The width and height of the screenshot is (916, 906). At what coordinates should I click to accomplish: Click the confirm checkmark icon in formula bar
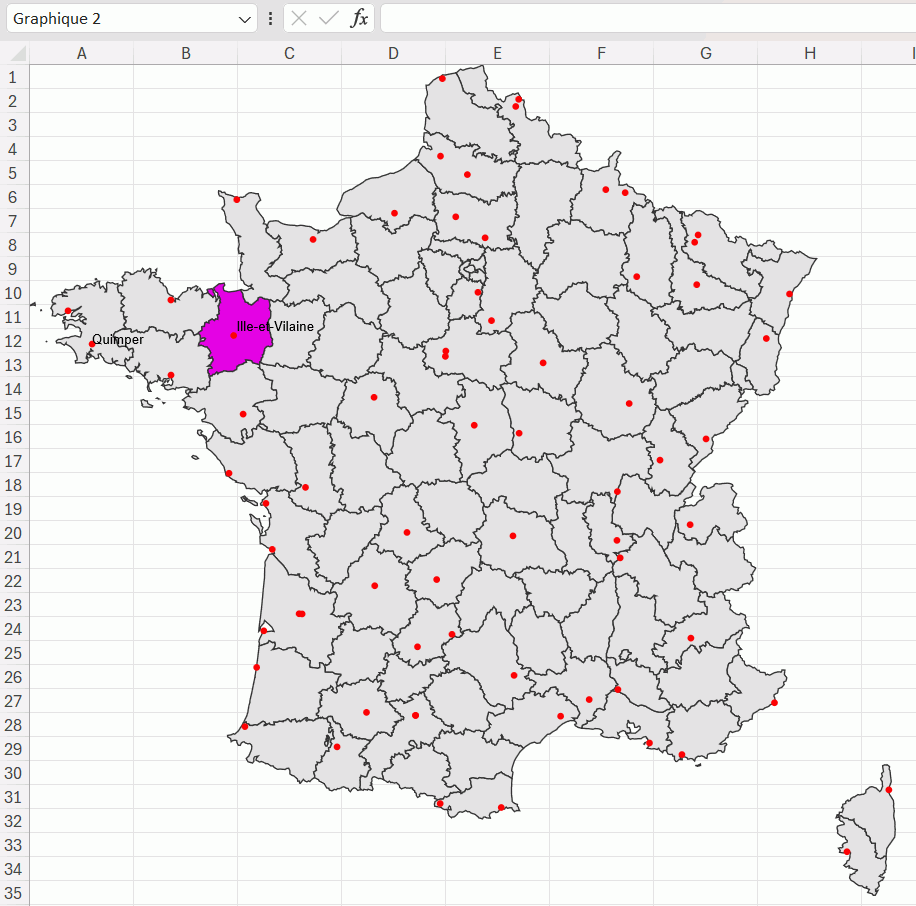[329, 19]
